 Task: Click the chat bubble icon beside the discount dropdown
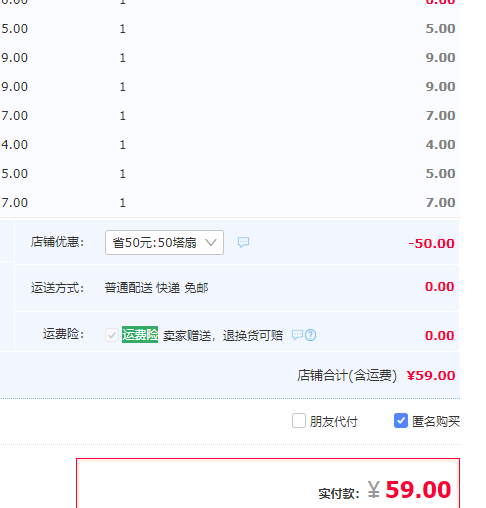243,242
